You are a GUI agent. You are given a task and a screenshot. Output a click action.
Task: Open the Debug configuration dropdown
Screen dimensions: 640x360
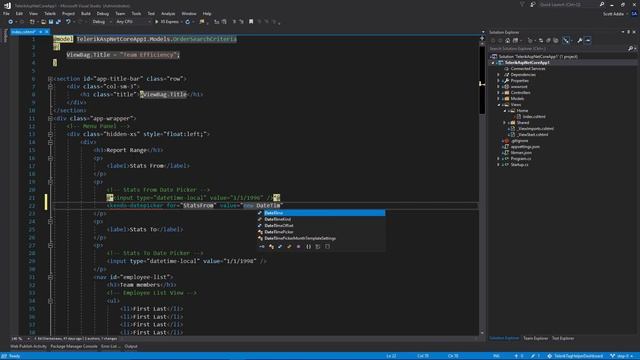click(101, 22)
